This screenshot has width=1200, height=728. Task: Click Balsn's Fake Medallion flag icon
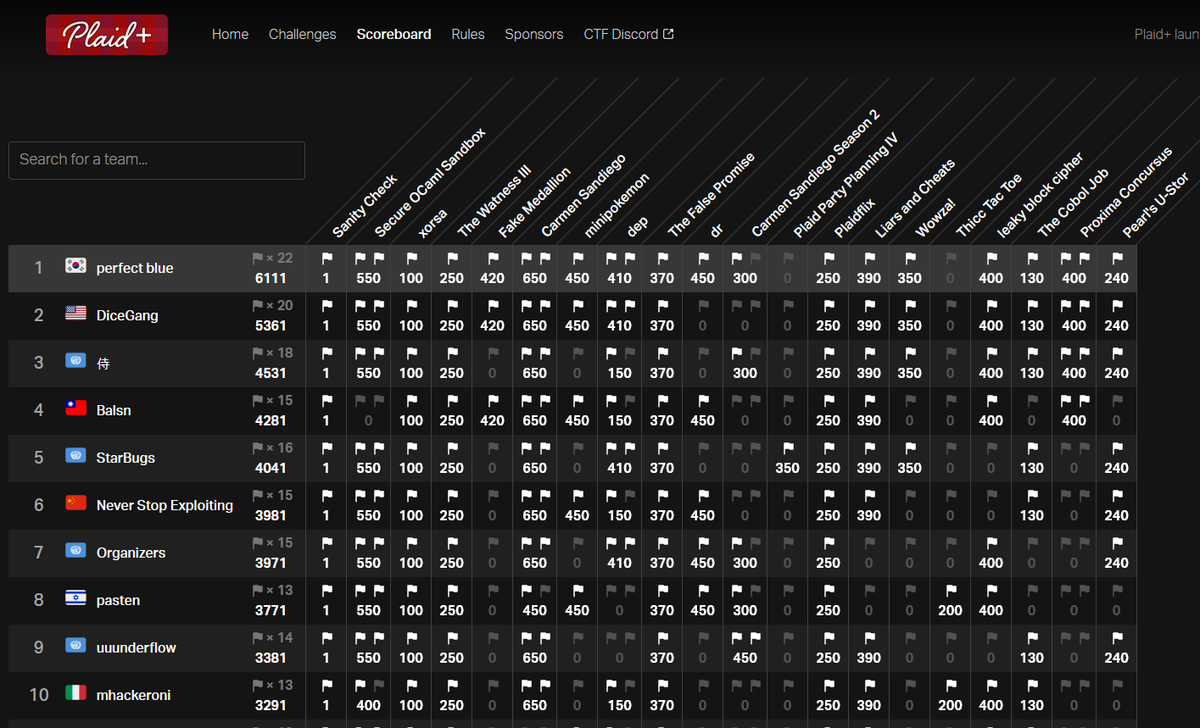[x=493, y=400]
